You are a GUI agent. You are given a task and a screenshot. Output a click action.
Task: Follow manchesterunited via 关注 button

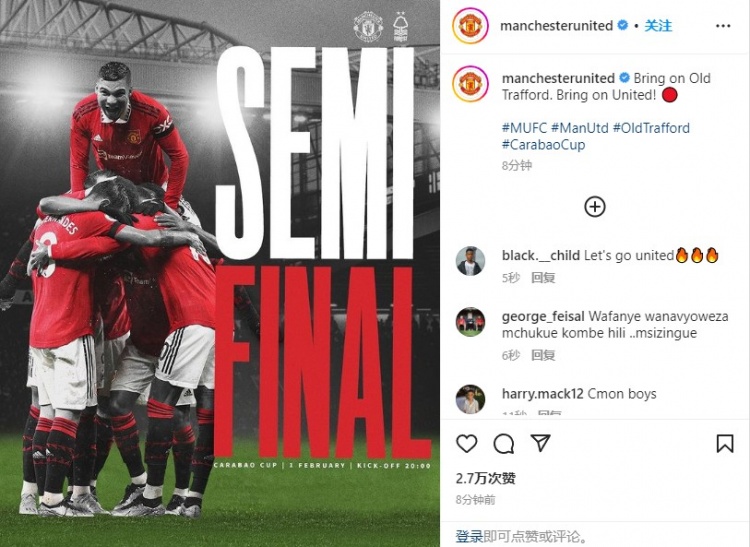tap(658, 26)
